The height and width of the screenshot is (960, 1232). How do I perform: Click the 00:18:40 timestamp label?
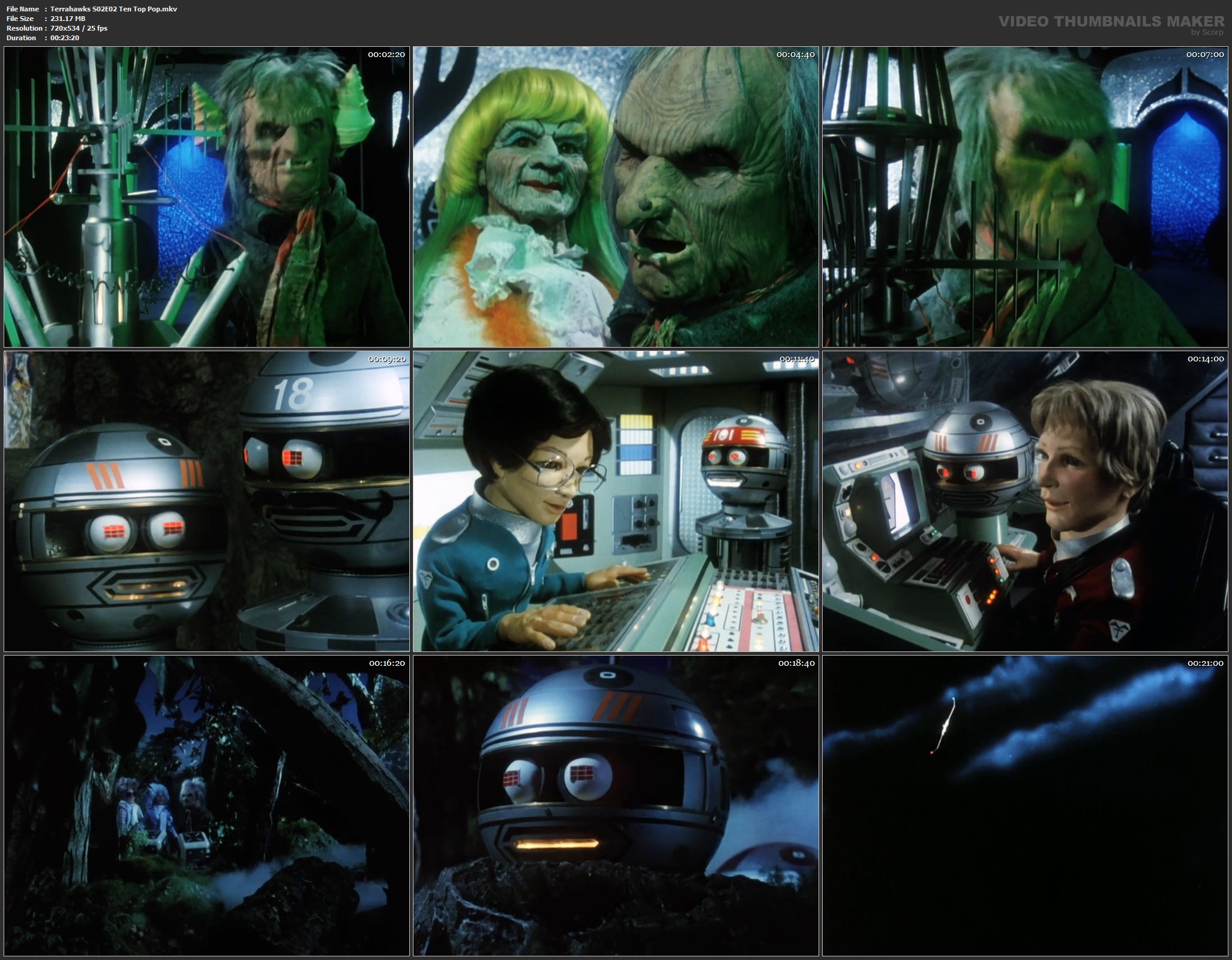point(796,663)
